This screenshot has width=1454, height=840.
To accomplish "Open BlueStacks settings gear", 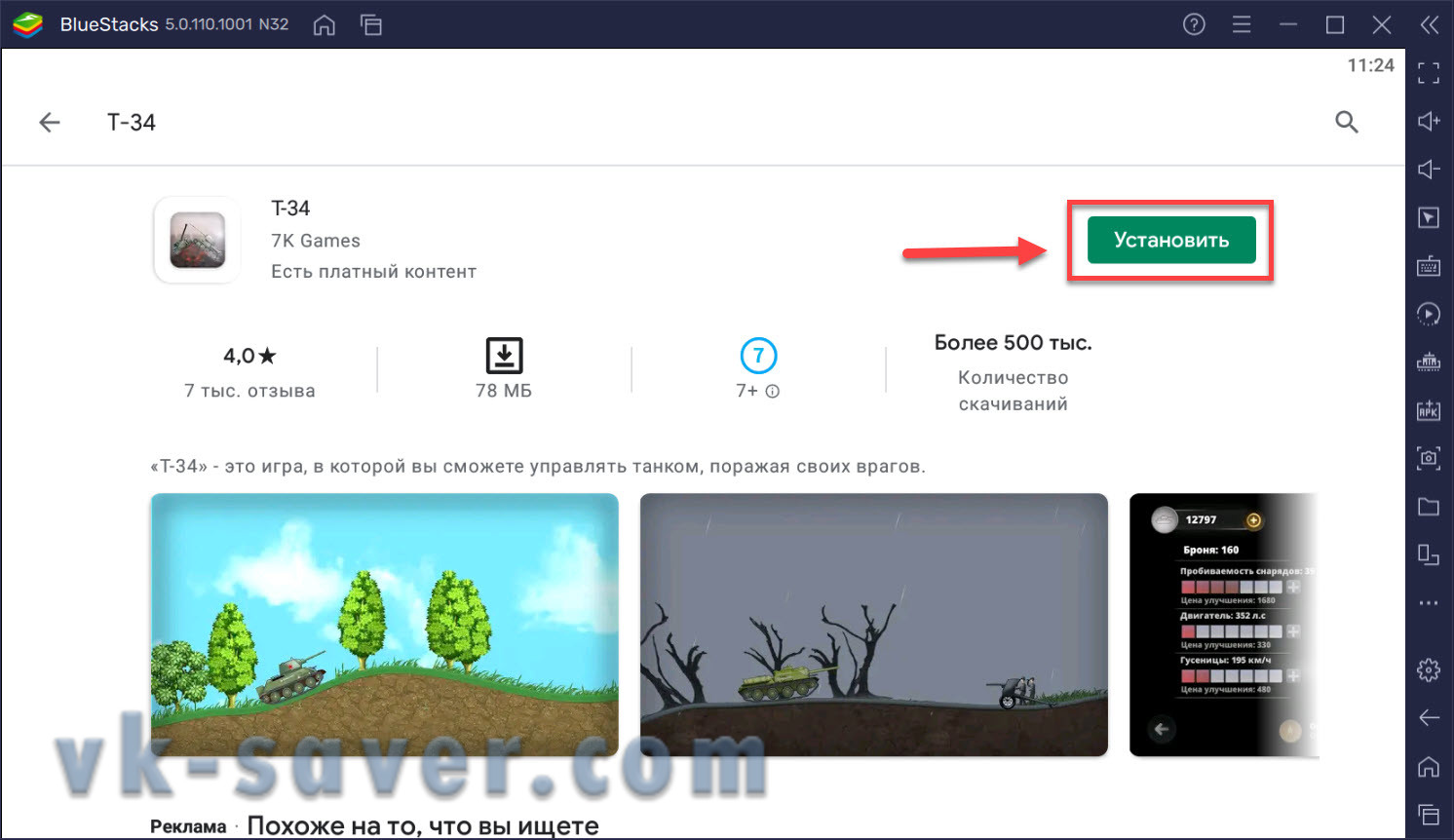I will tap(1429, 670).
